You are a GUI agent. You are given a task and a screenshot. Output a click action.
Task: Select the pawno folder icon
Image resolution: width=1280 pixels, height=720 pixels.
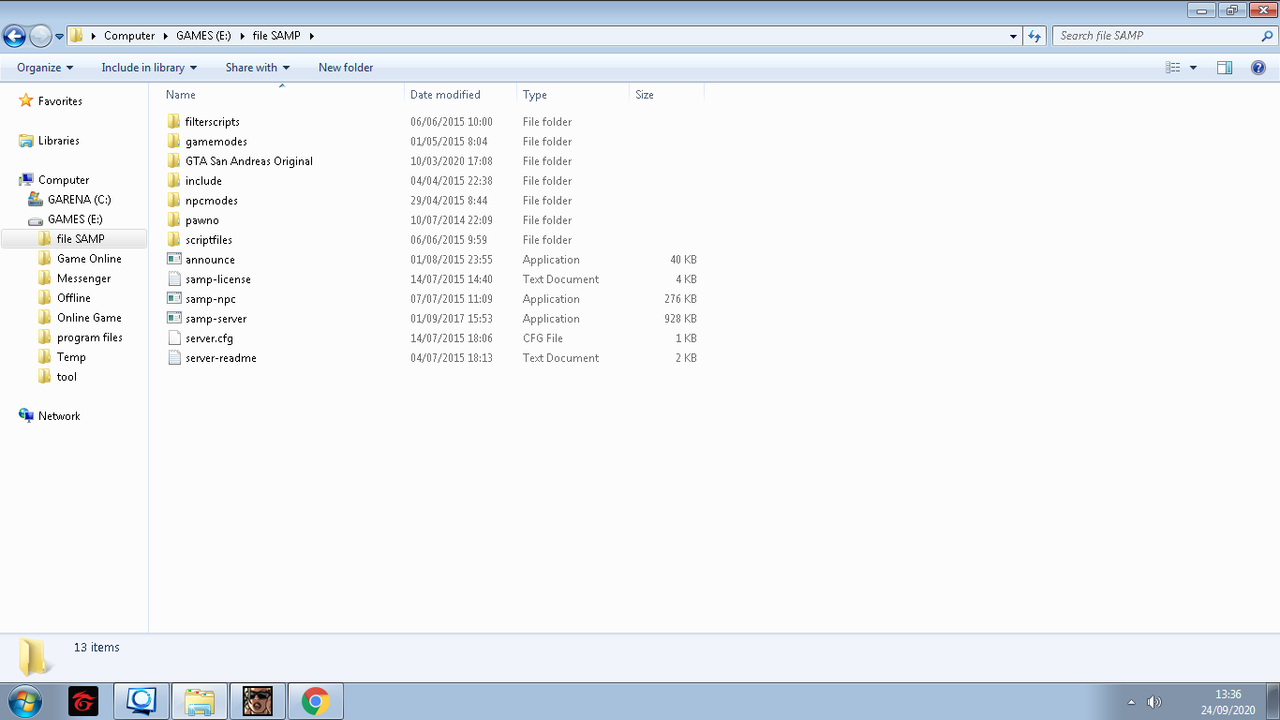174,220
